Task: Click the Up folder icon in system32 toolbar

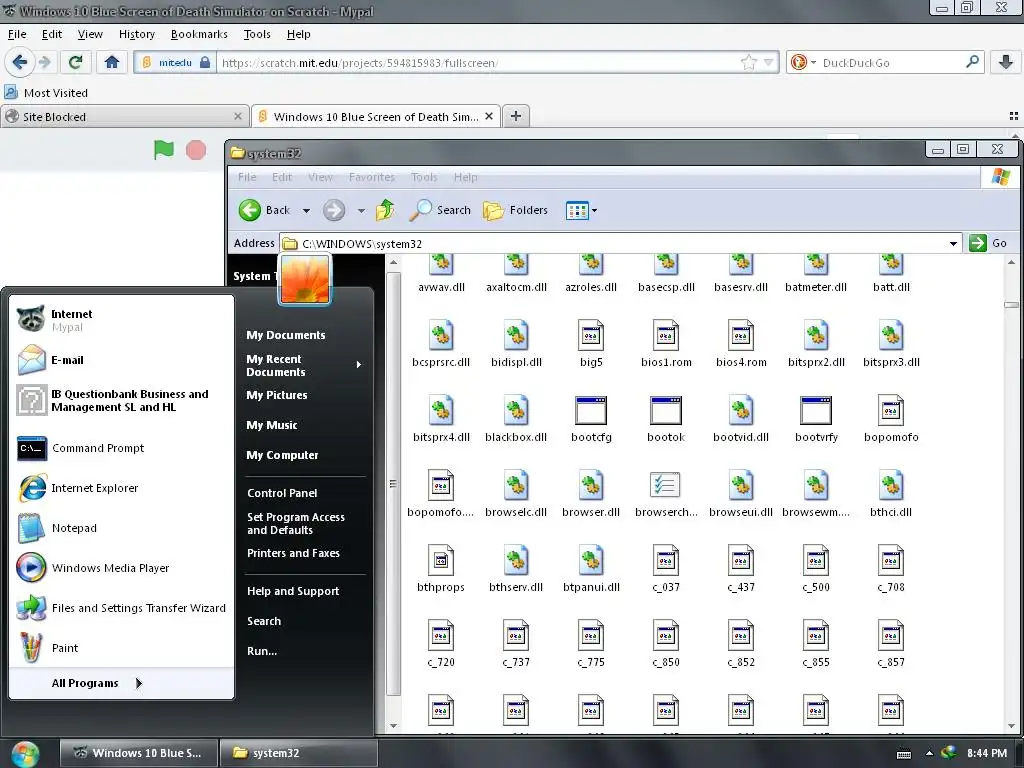Action: 385,210
